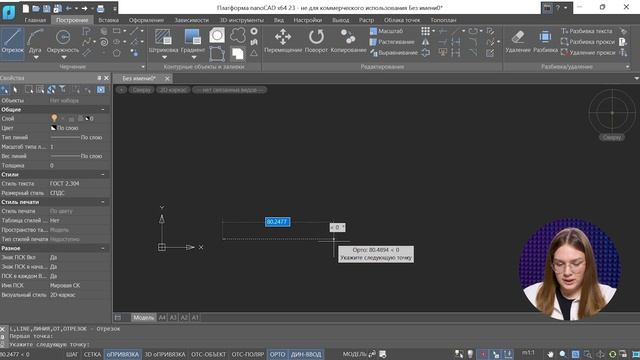Select the Растягивание stretch tool

(392, 42)
